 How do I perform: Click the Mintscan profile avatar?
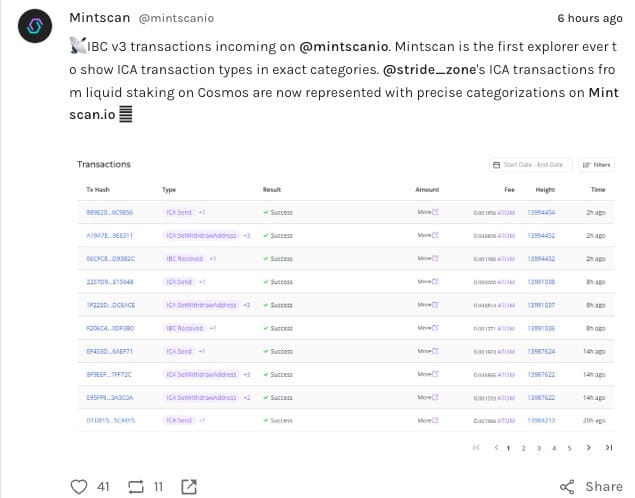[x=36, y=30]
